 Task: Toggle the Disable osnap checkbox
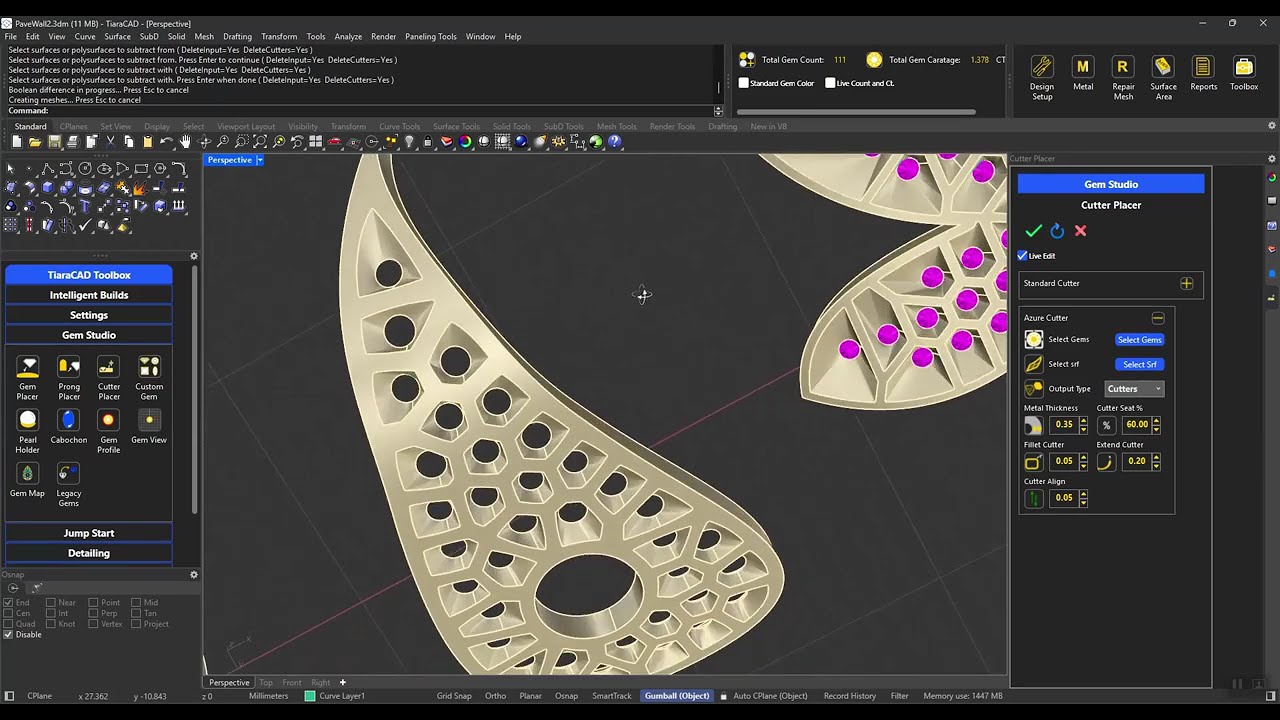point(9,635)
